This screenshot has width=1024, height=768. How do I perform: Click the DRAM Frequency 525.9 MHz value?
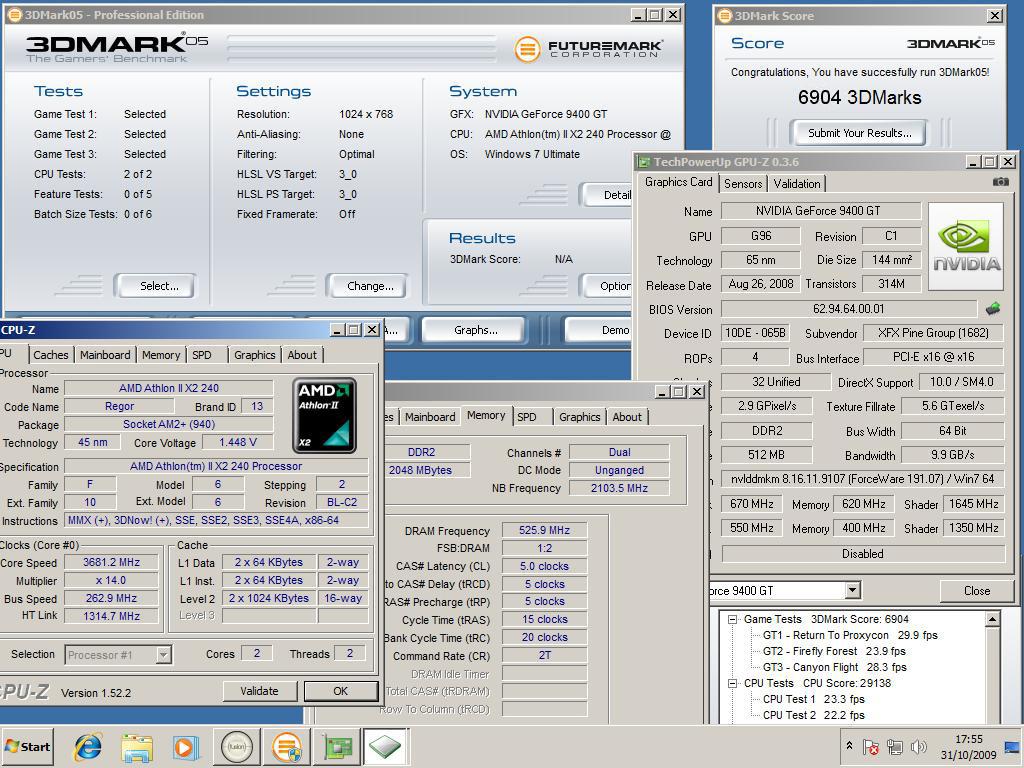pos(544,530)
